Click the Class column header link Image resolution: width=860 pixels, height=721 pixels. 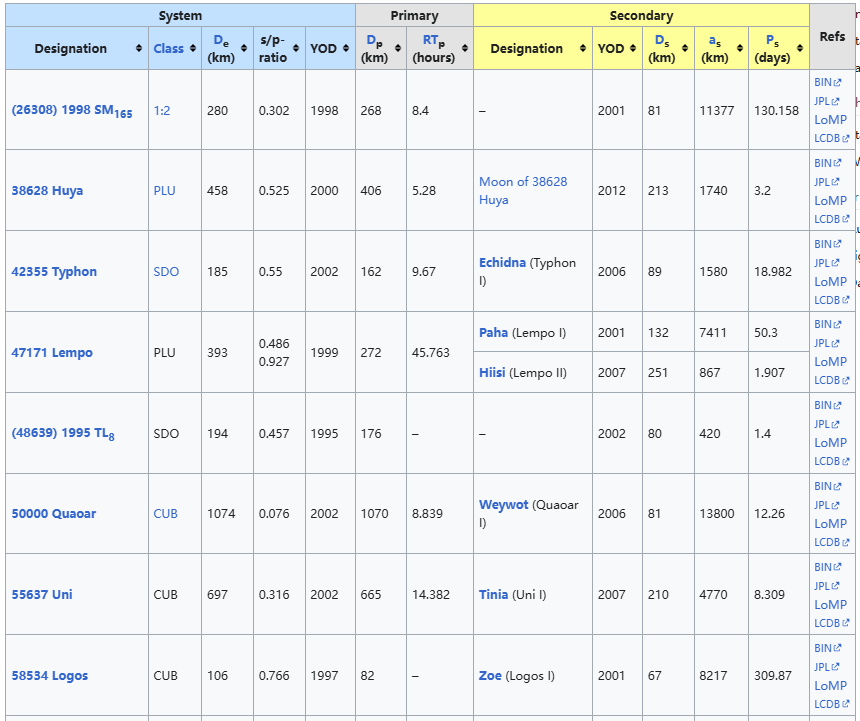(168, 49)
